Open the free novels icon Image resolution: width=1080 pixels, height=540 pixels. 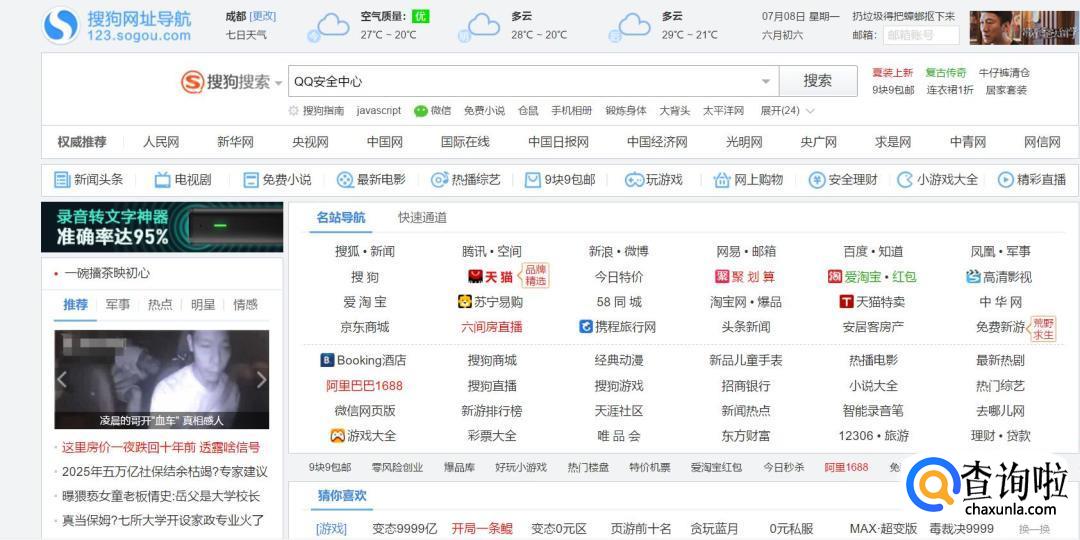pyautogui.click(x=251, y=180)
